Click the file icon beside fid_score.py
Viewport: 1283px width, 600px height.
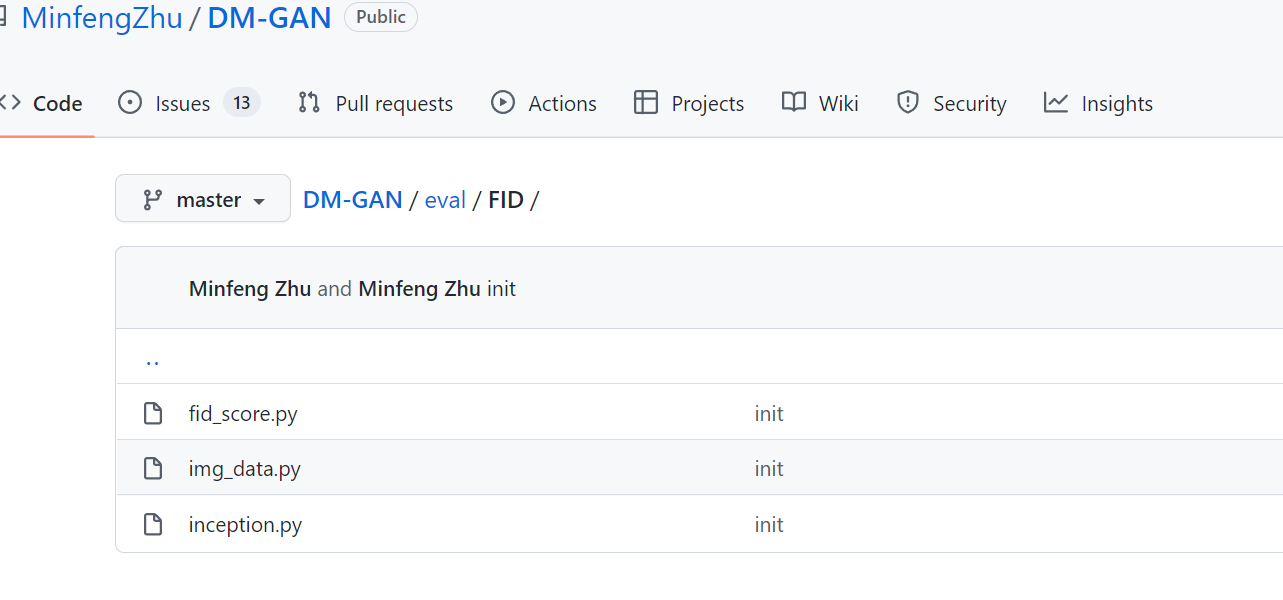pyautogui.click(x=153, y=412)
